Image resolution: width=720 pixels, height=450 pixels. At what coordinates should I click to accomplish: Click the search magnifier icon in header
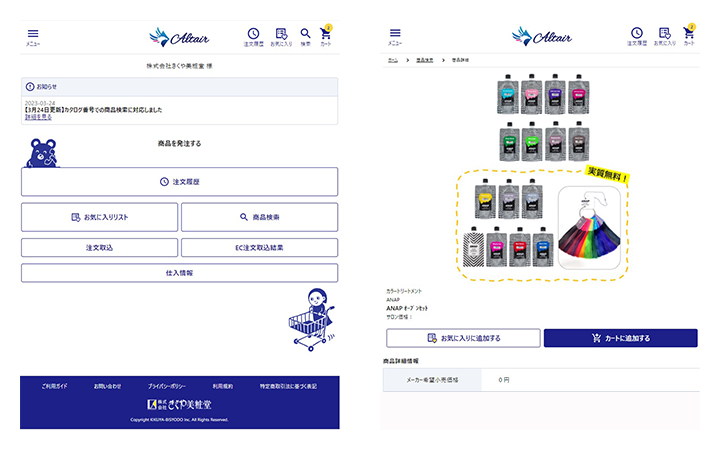tap(305, 36)
